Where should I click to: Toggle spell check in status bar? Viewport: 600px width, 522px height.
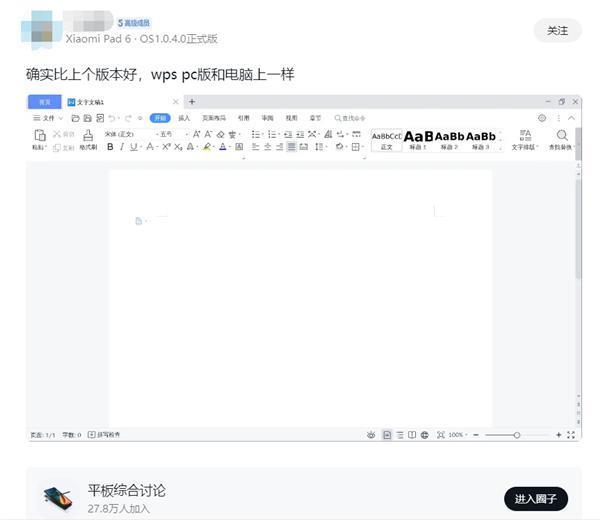click(x=104, y=435)
